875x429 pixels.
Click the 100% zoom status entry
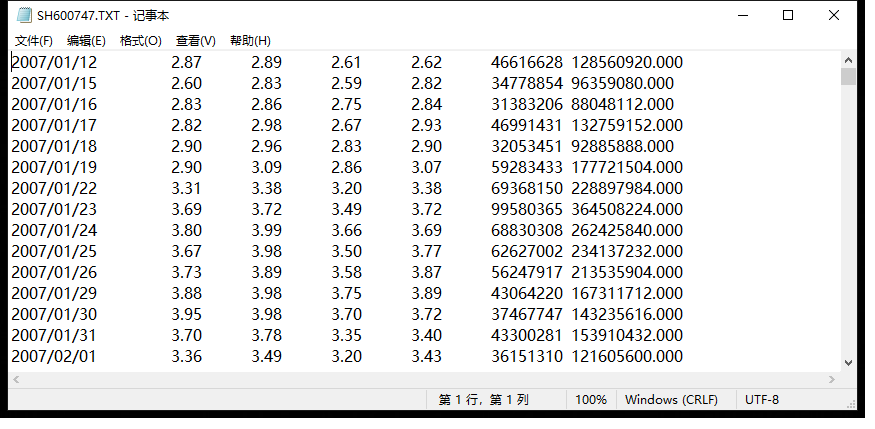point(591,400)
